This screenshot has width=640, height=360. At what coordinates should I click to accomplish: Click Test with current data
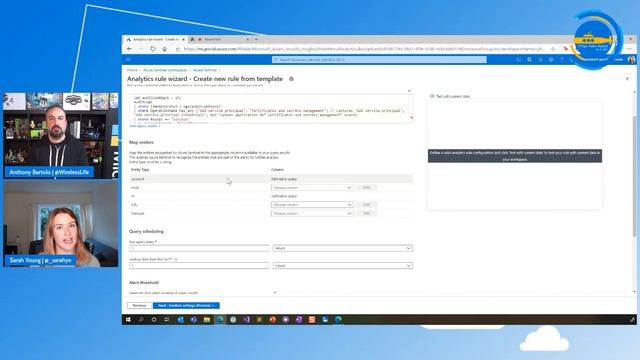[x=450, y=96]
